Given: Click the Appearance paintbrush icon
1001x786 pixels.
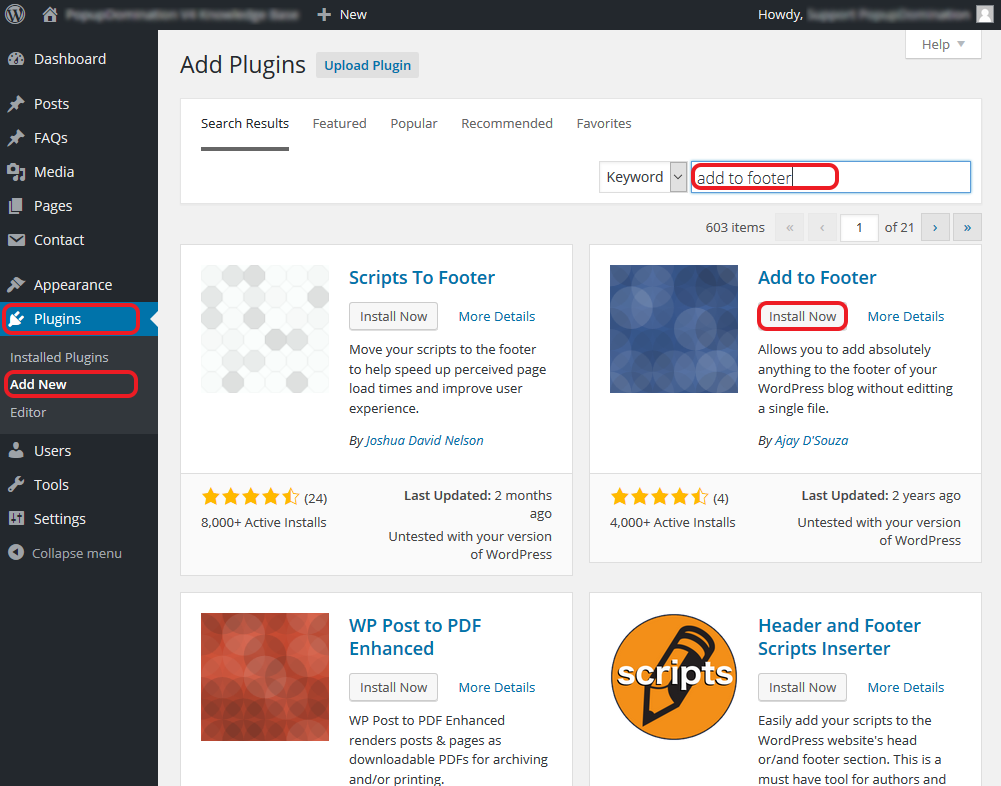Looking at the screenshot, I should point(16,285).
